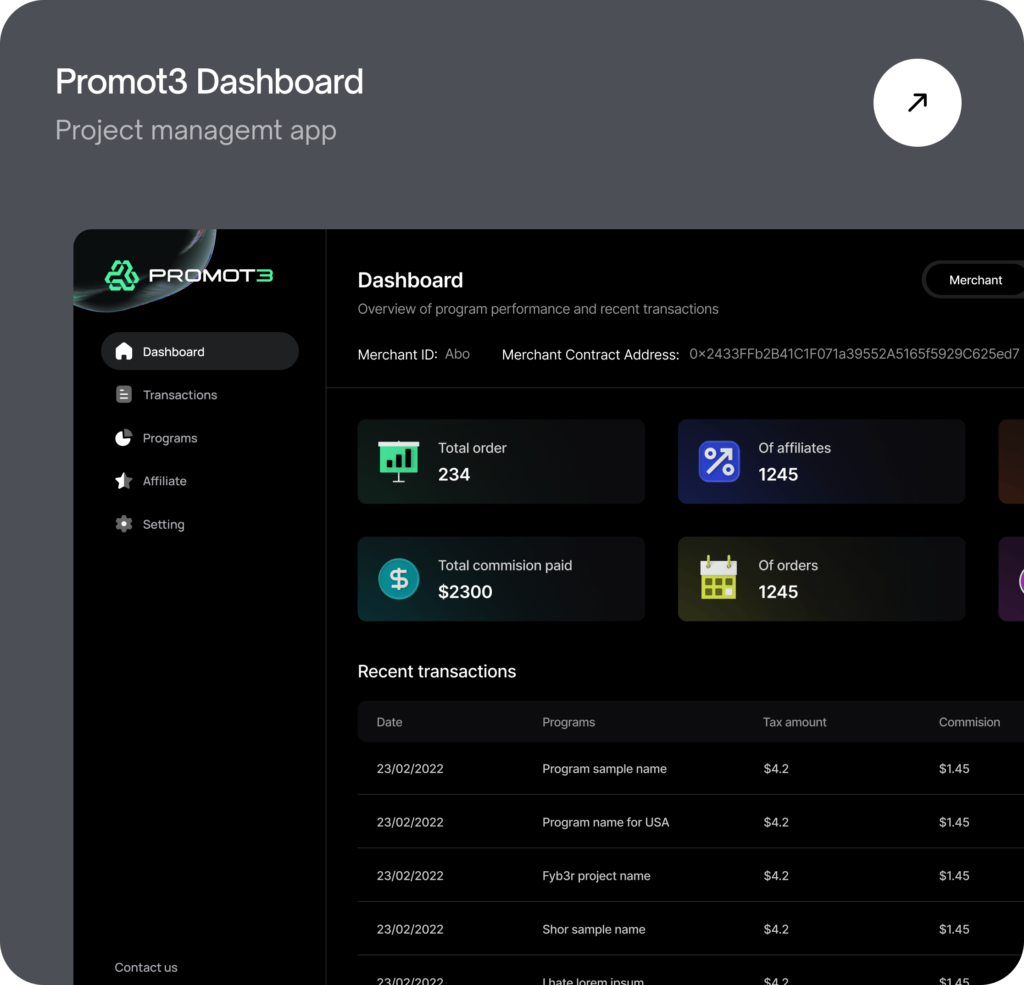Click the Dashboard home icon

pos(124,352)
